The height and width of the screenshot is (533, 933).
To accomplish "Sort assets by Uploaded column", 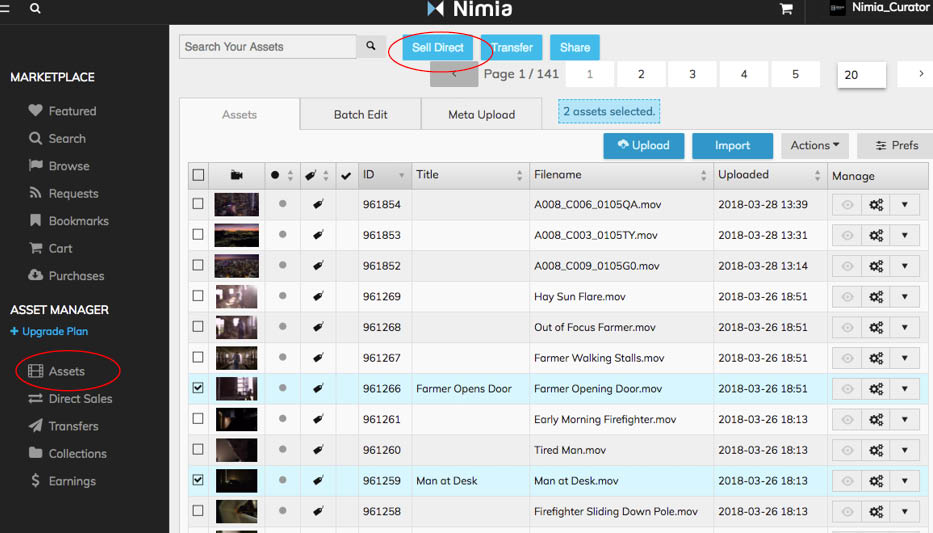I will tap(770, 175).
